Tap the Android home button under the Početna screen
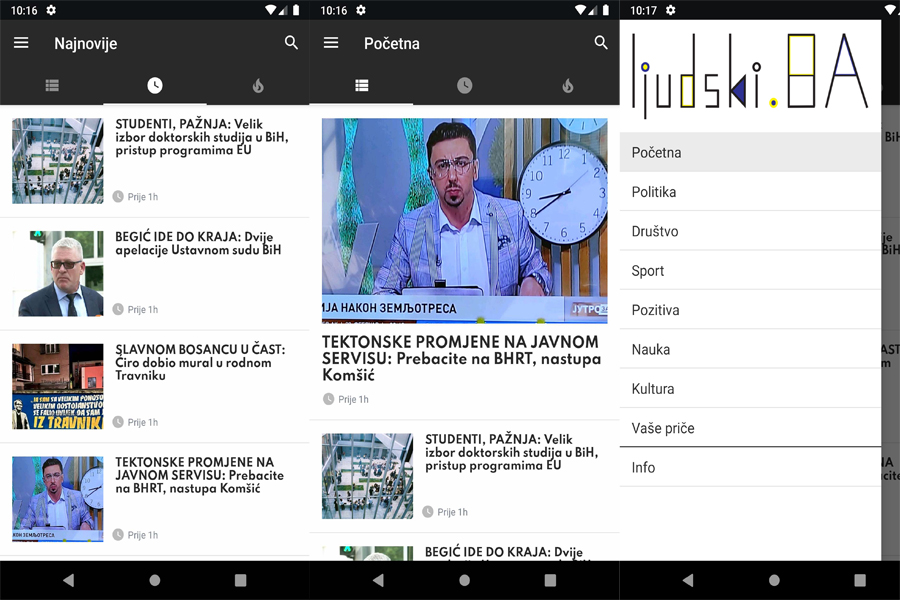Screen dimensions: 900x600 coord(465,580)
